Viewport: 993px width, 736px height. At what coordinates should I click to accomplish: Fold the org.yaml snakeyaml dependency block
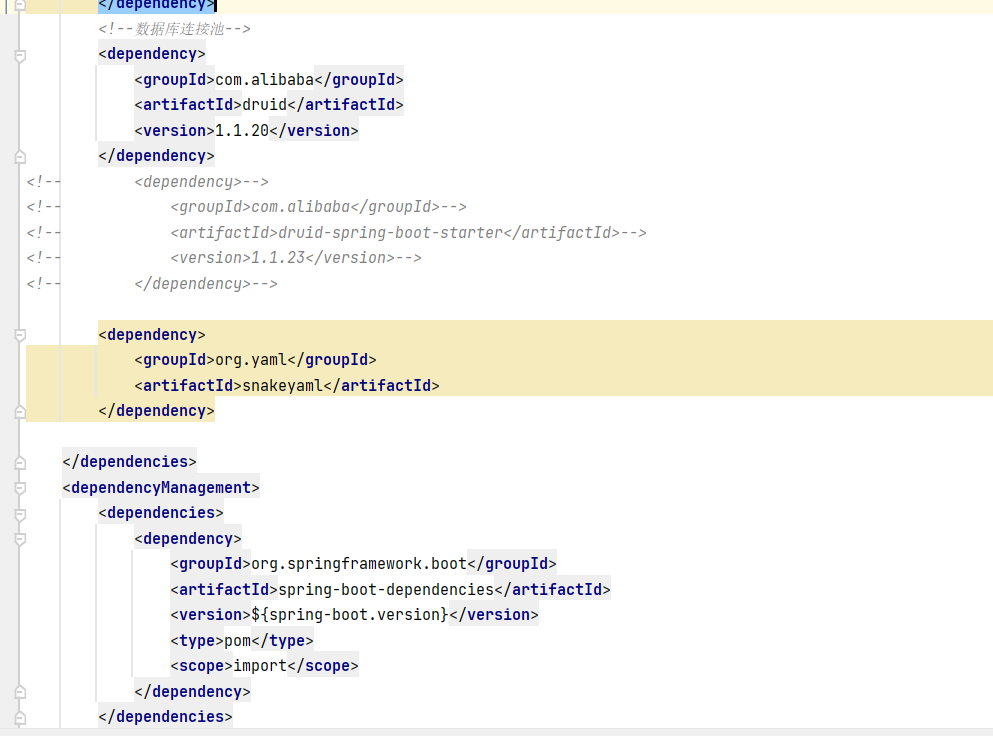coord(20,335)
